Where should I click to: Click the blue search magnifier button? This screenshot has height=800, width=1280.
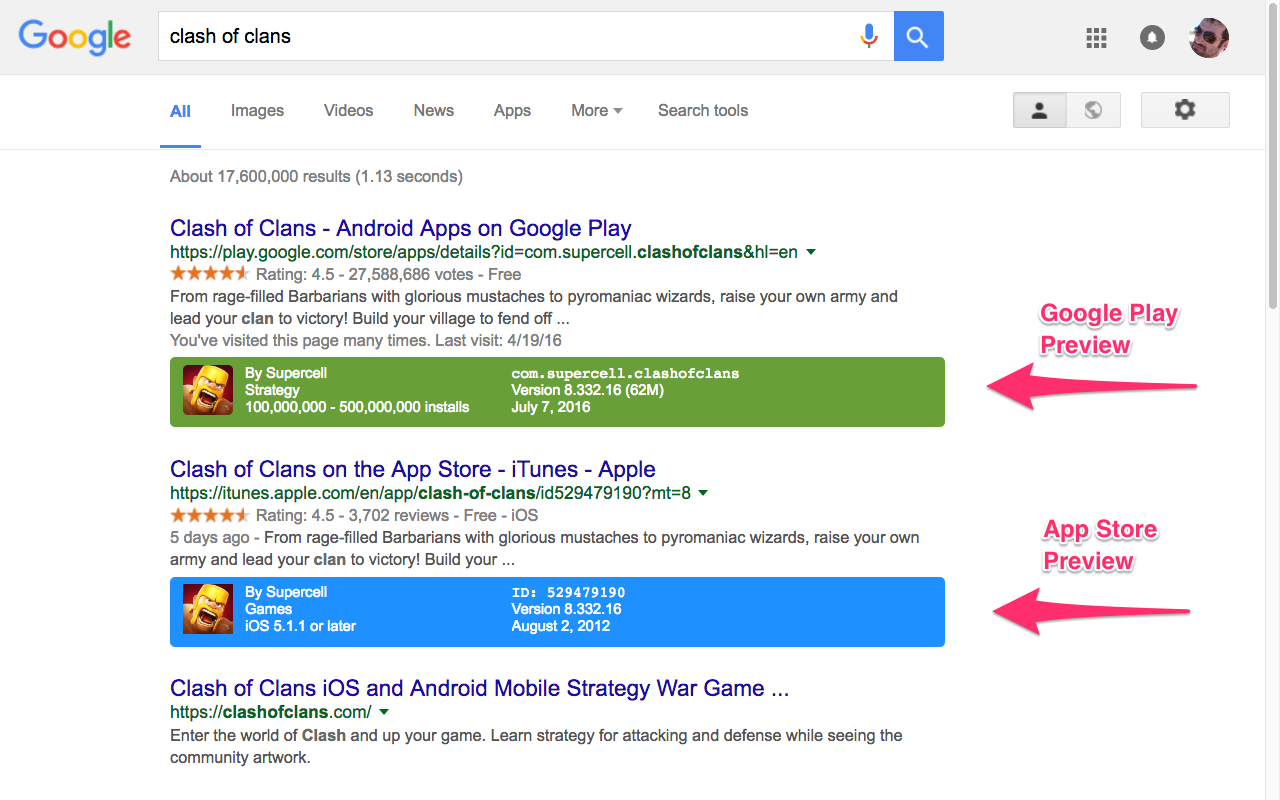(x=917, y=36)
